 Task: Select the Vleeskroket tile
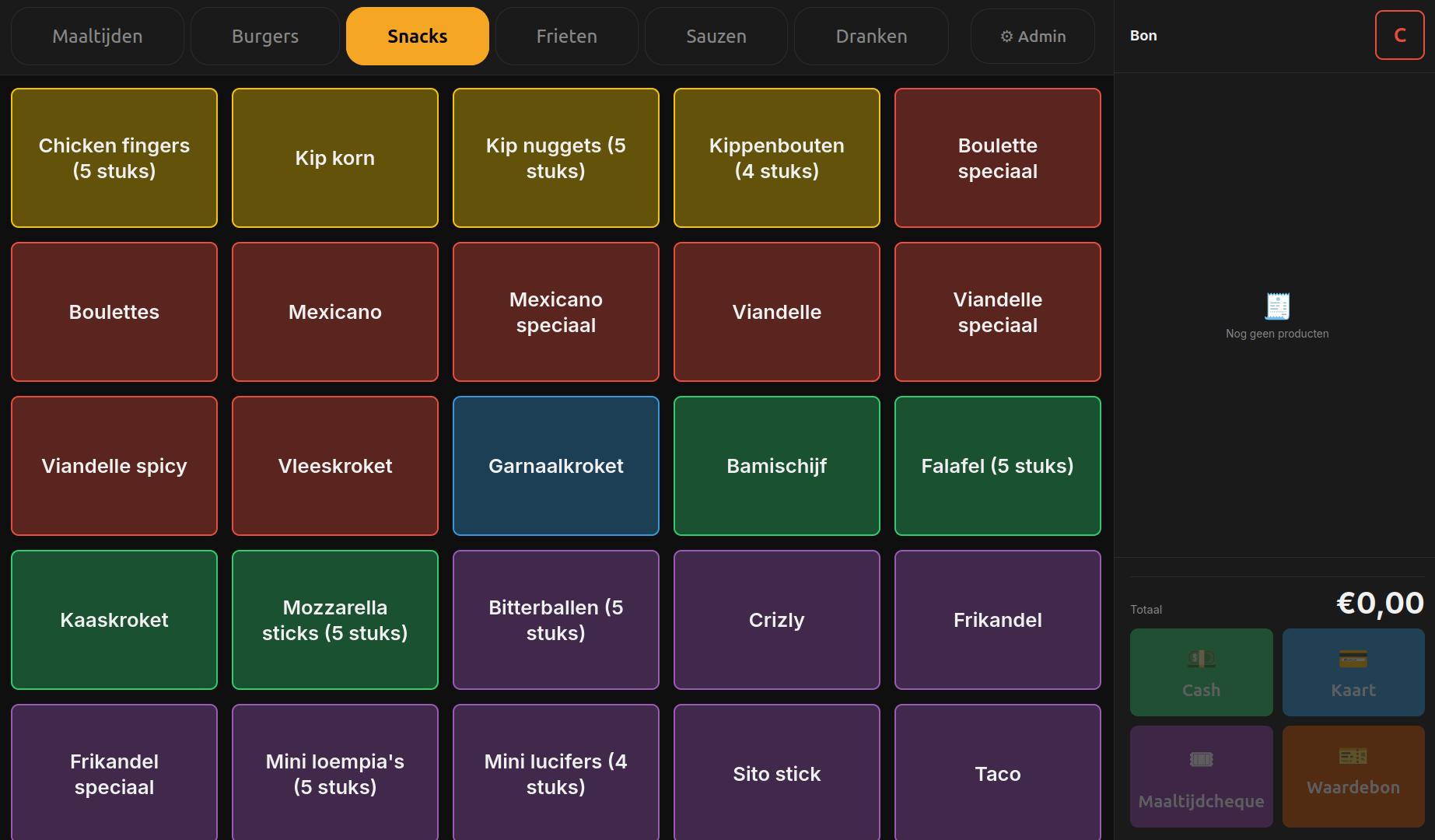(335, 466)
